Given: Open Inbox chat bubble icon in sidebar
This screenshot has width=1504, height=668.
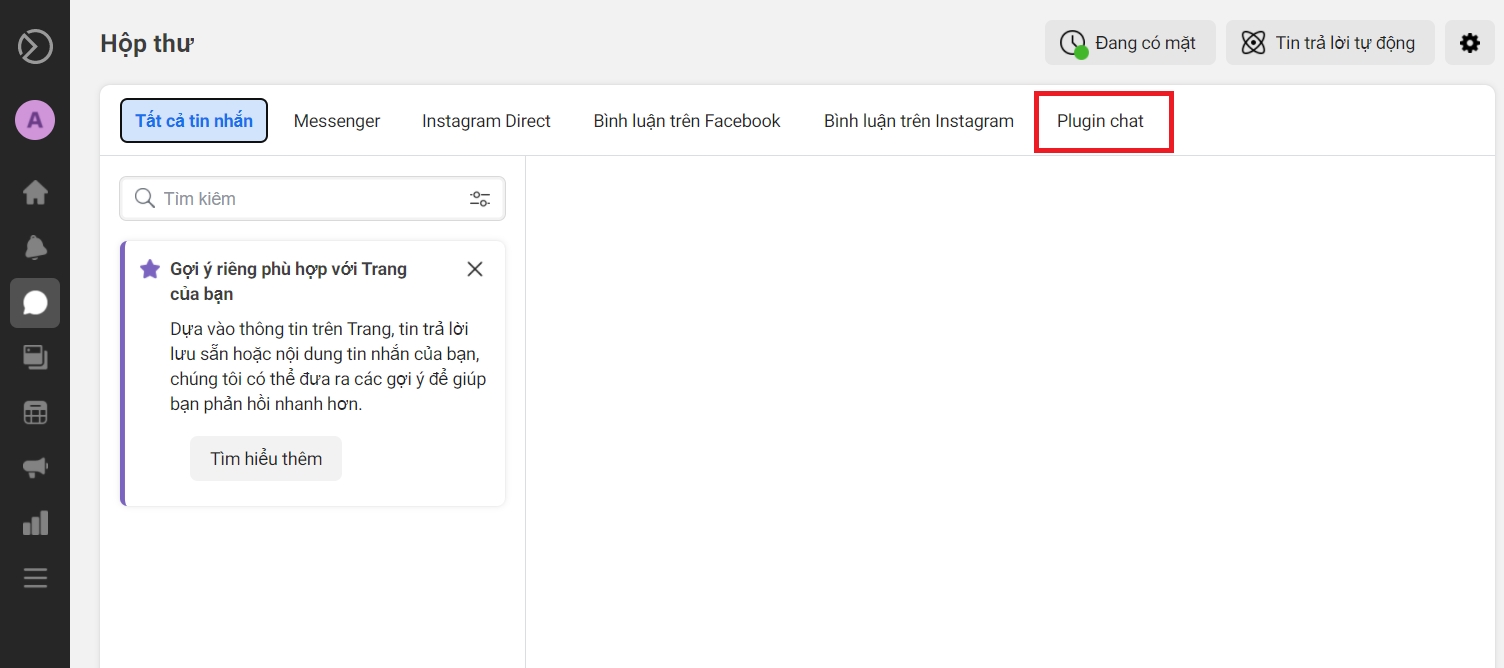Looking at the screenshot, I should click(x=35, y=303).
